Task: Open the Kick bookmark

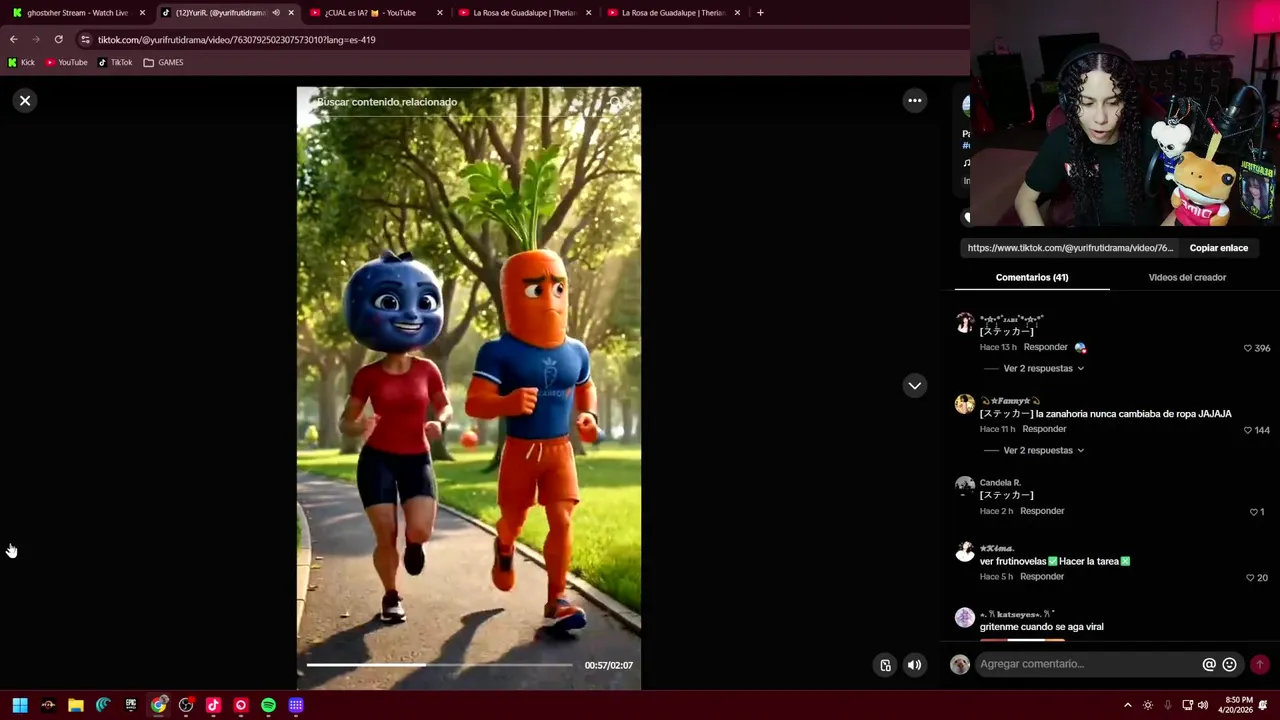Action: [22, 62]
